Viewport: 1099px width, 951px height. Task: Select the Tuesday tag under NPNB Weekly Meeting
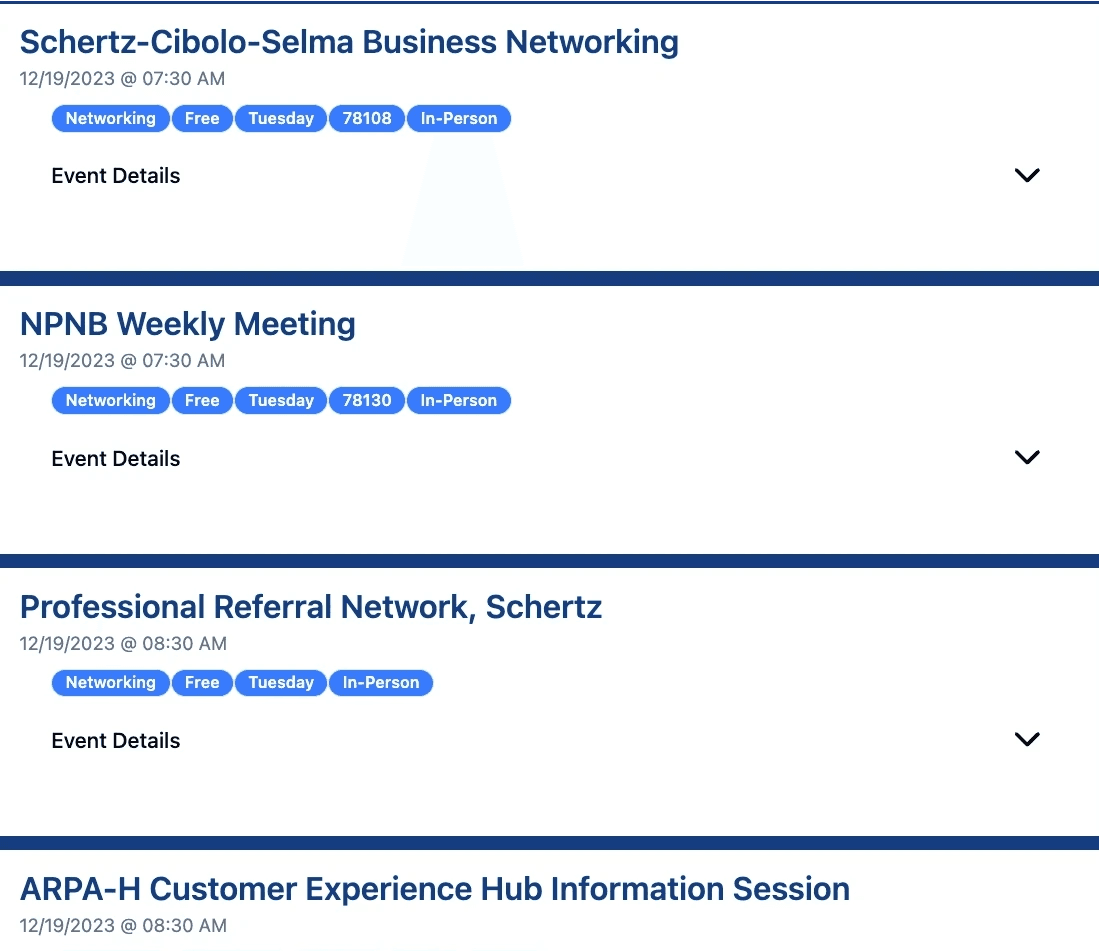tap(281, 400)
